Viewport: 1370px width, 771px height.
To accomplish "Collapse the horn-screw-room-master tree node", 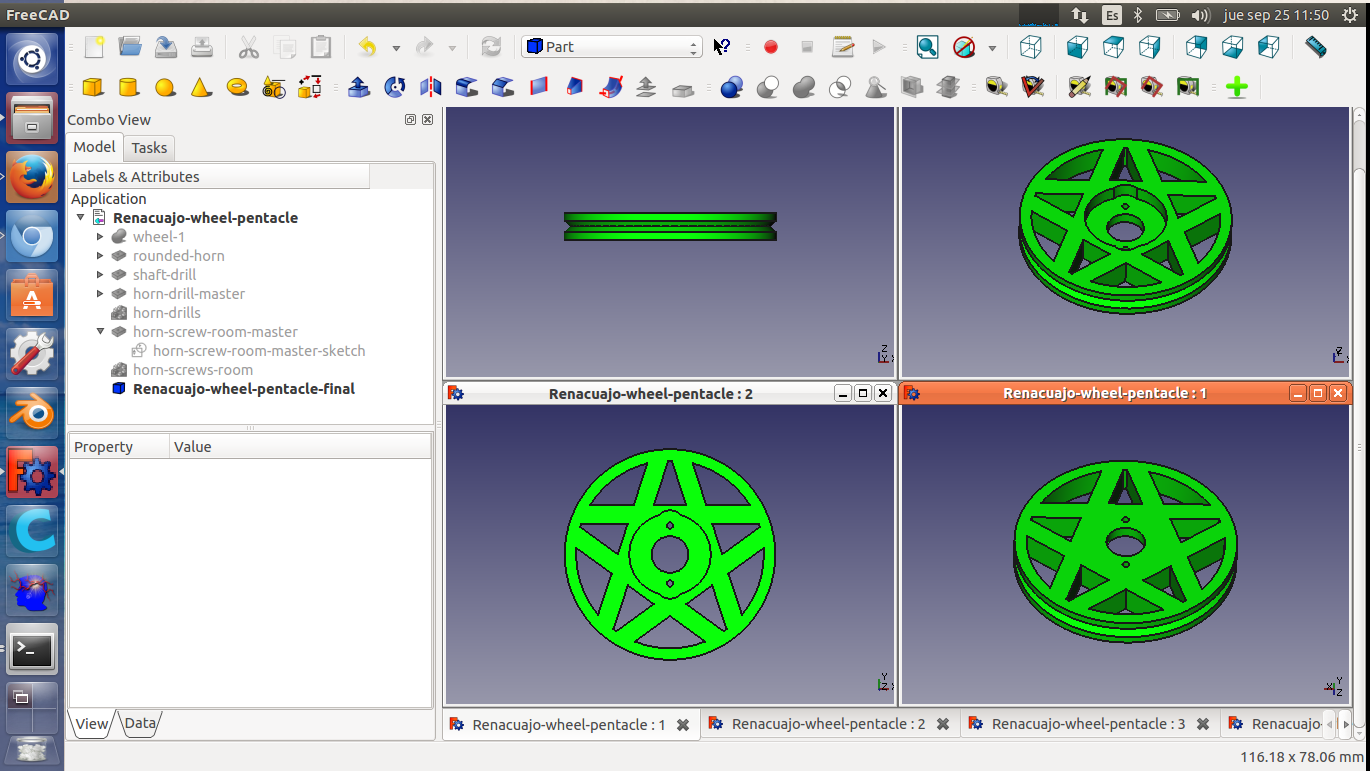I will coord(100,332).
